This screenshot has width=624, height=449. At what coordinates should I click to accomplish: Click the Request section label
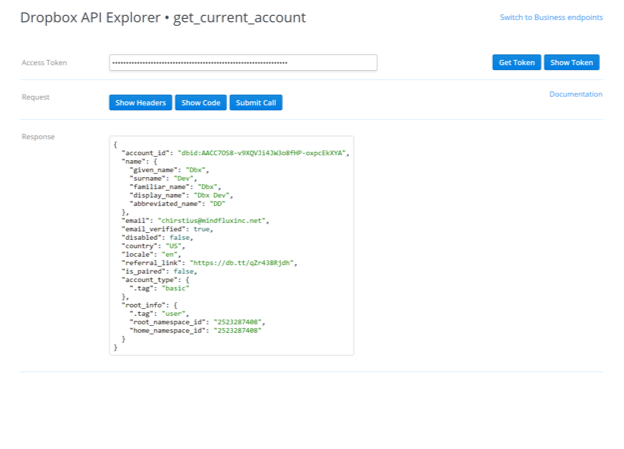pos(36,98)
